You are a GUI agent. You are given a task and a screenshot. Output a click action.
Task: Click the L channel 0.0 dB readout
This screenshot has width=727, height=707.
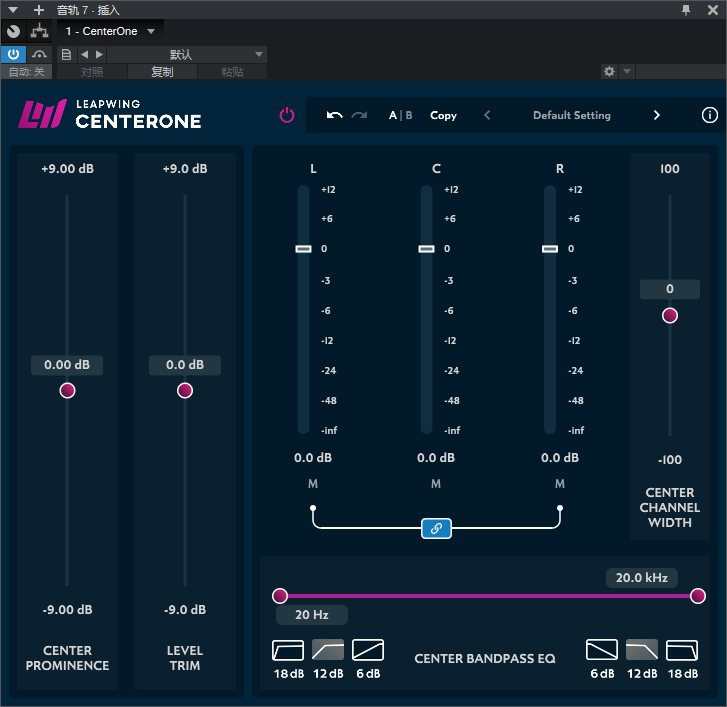(x=313, y=458)
